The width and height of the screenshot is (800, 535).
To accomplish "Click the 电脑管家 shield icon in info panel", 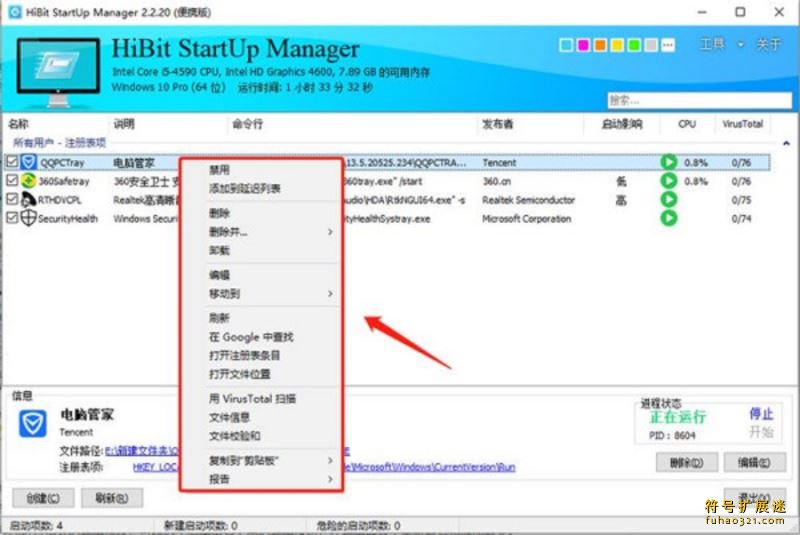I will (33, 424).
